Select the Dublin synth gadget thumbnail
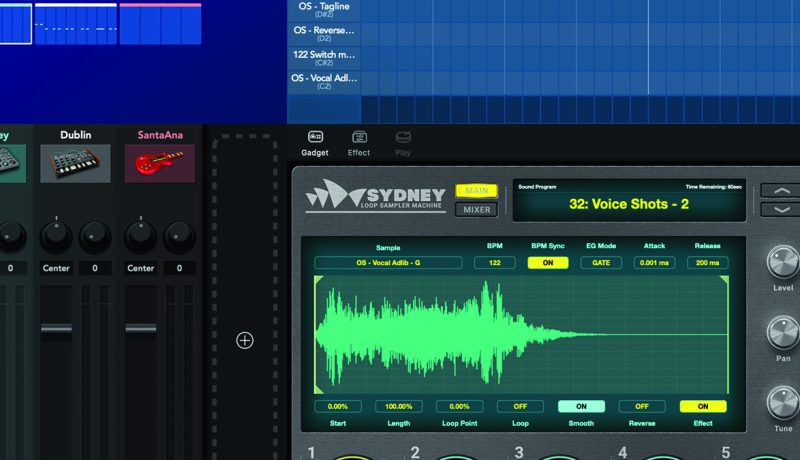The width and height of the screenshot is (800, 460). point(76,164)
